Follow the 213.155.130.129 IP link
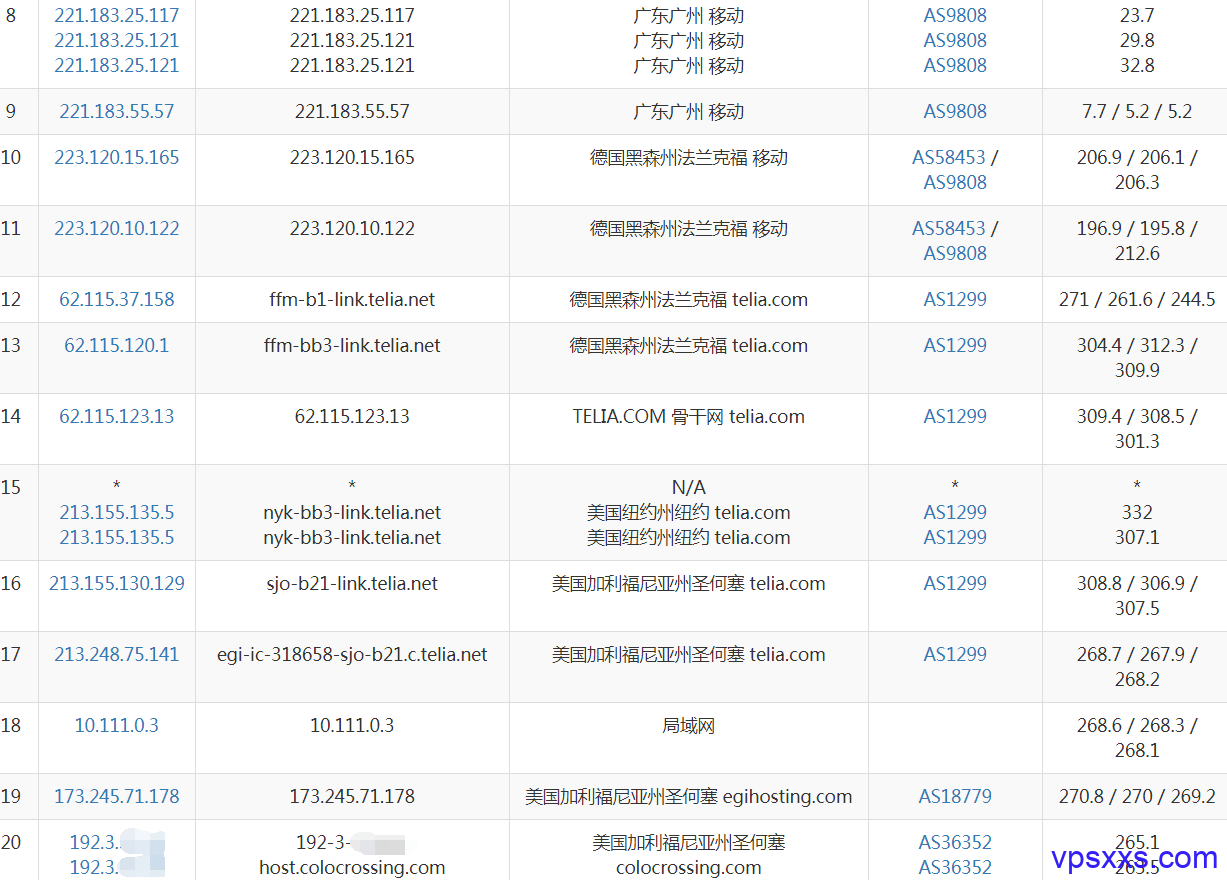 click(x=117, y=583)
